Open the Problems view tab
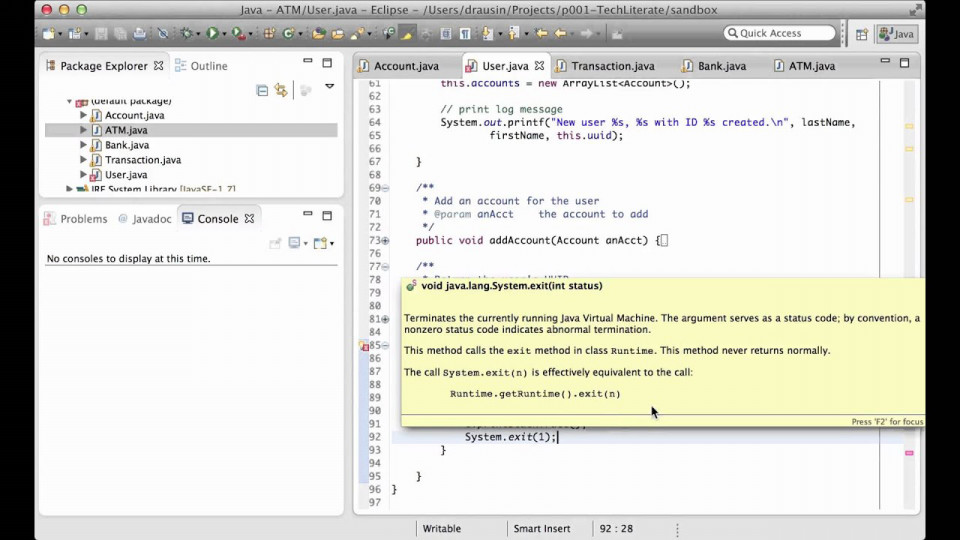 coord(76,219)
